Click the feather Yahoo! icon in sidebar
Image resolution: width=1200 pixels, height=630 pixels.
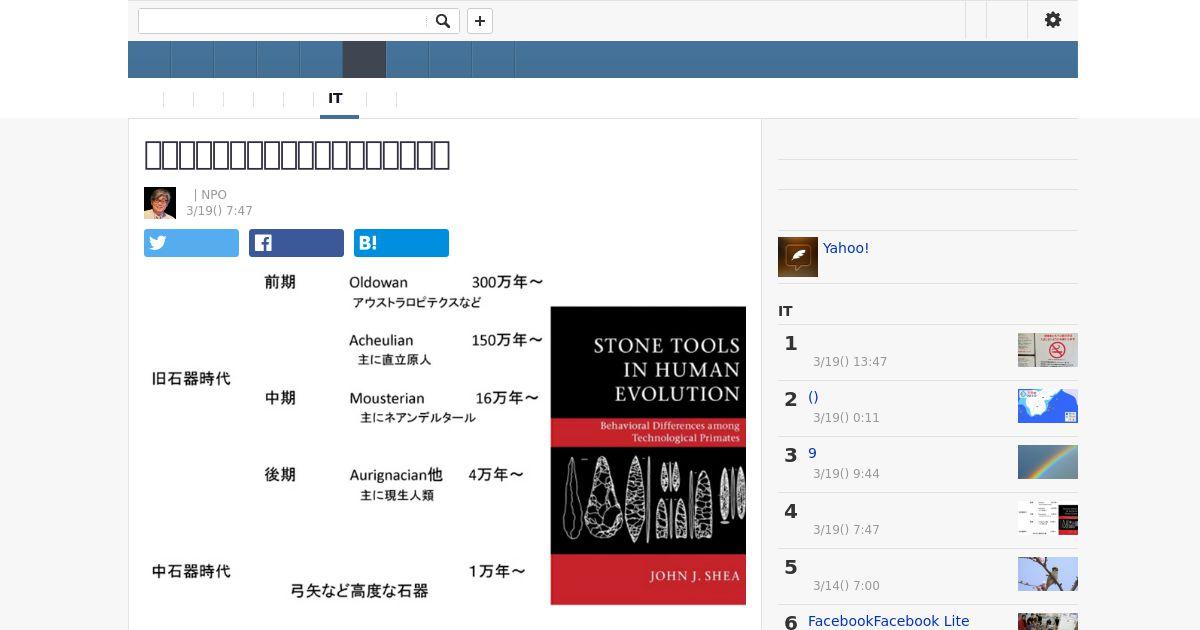(x=798, y=257)
